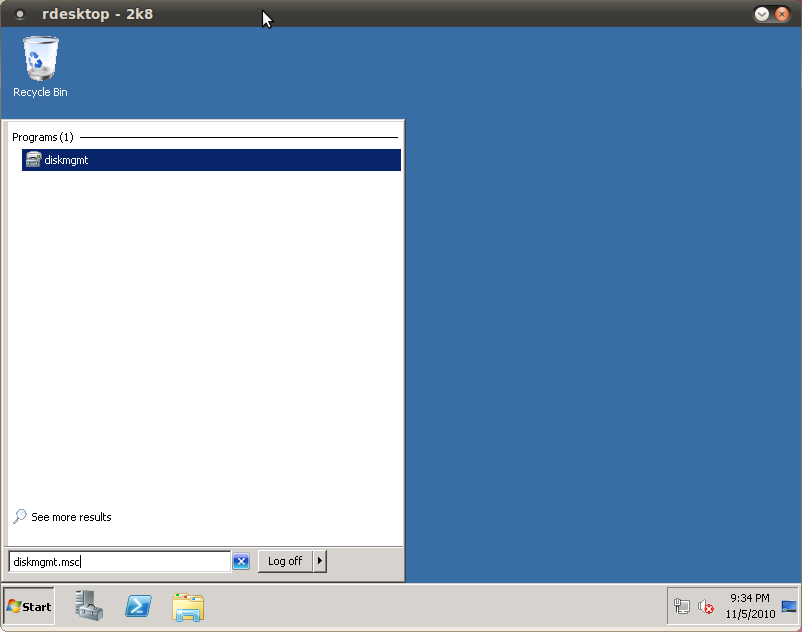Click the diskmgmt disk management icon
Image resolution: width=802 pixels, height=632 pixels.
tap(33, 160)
